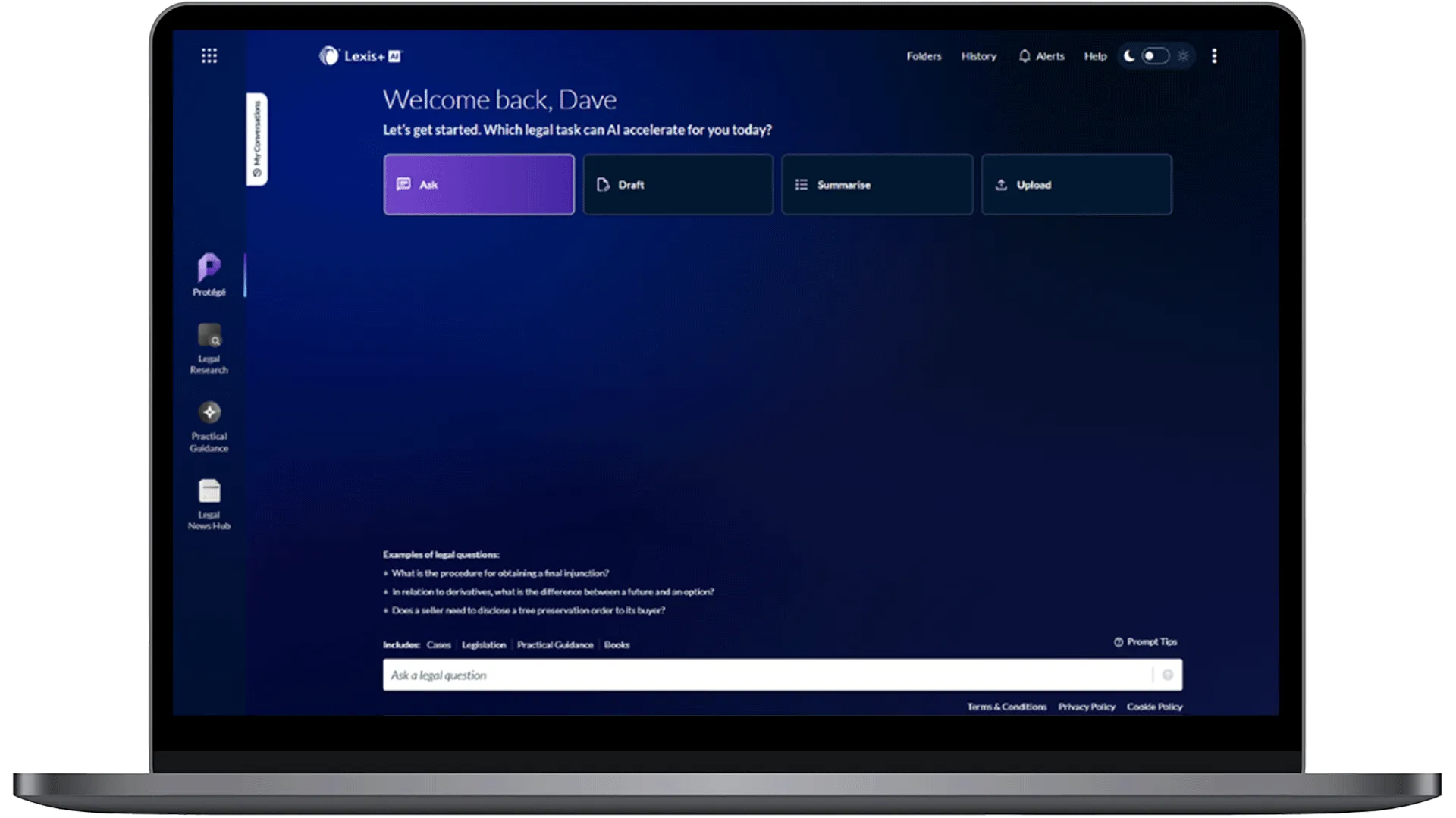Open the Privacy Policy link
This screenshot has width=1456, height=818.
click(1086, 707)
